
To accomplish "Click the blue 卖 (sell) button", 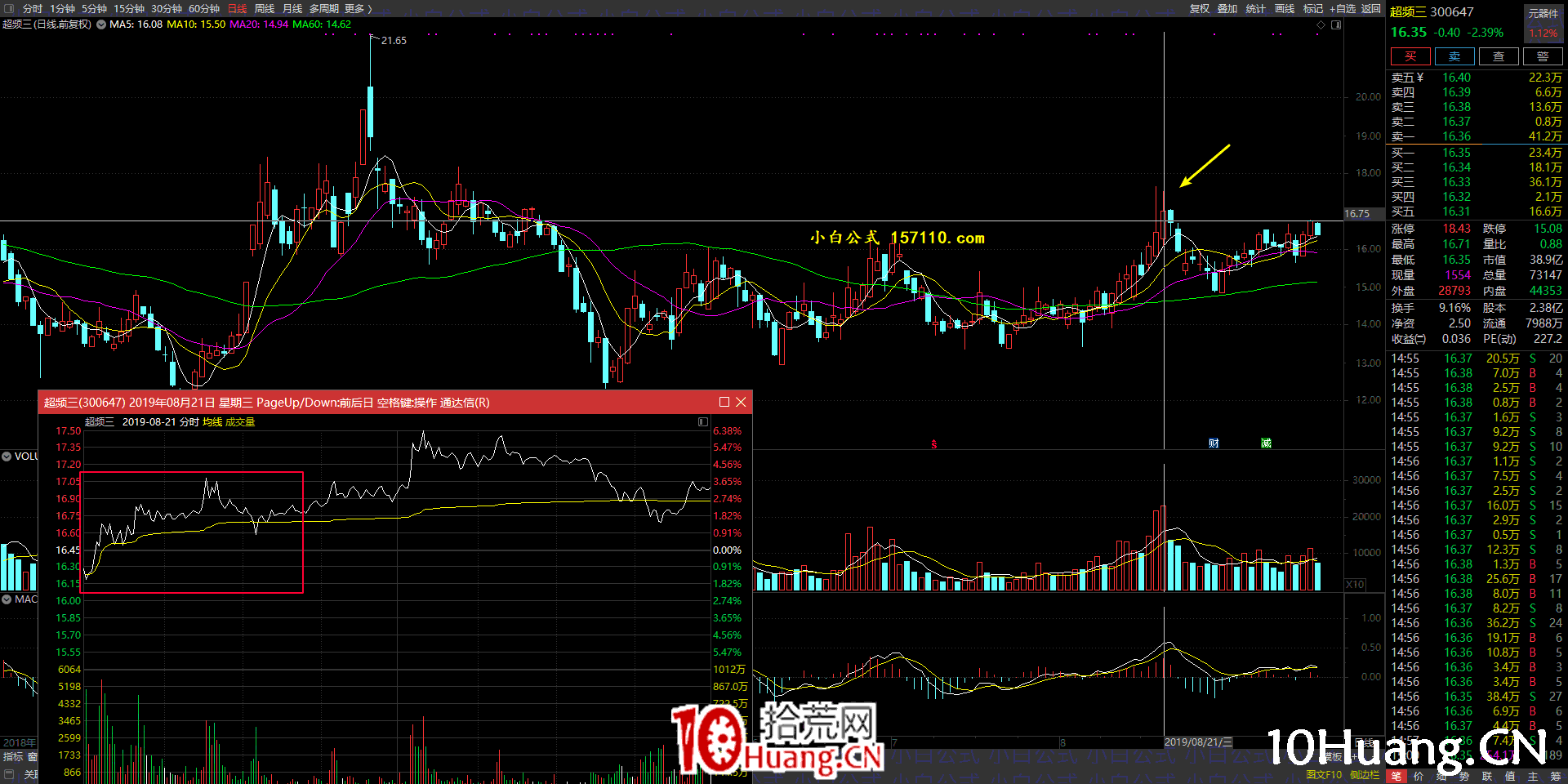I will pos(1454,56).
